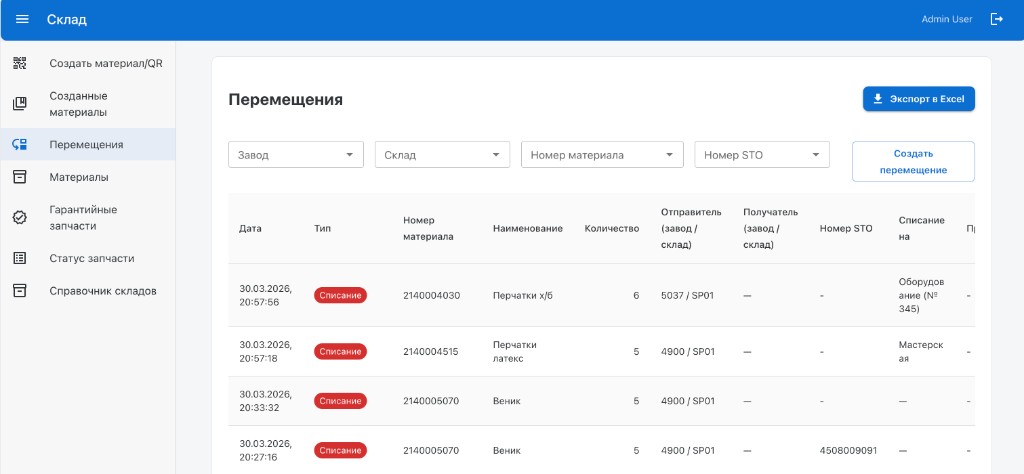Viewport: 1024px width, 474px height.
Task: Click the Гарантийные запчасти checkmark badge icon
Action: (x=19, y=217)
